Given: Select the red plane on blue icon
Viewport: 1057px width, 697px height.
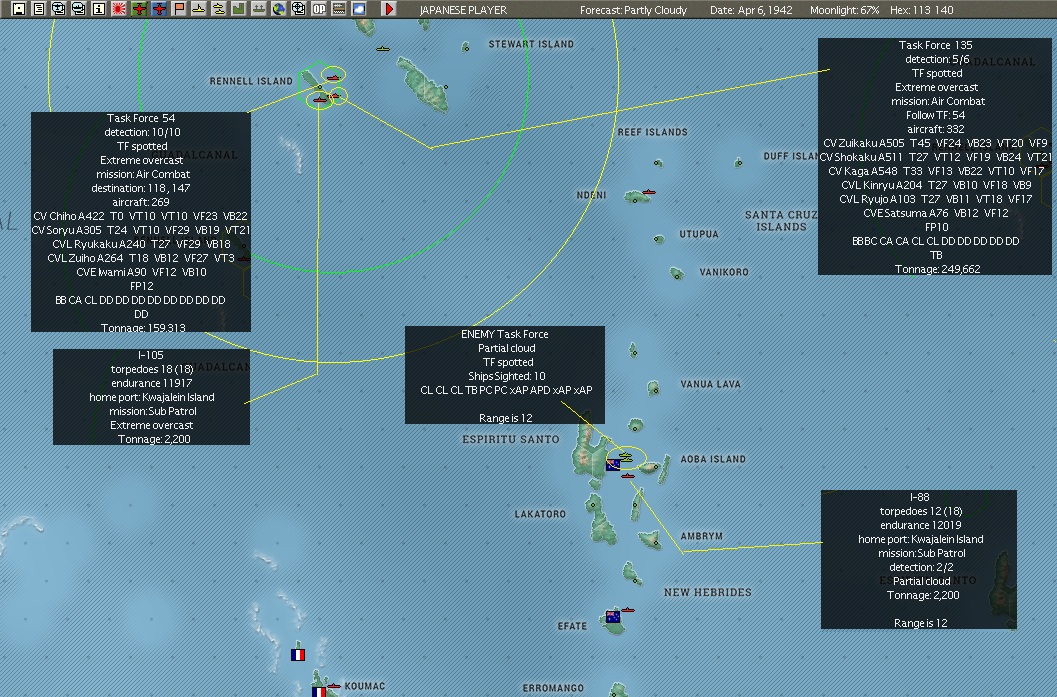Looking at the screenshot, I should point(159,9).
